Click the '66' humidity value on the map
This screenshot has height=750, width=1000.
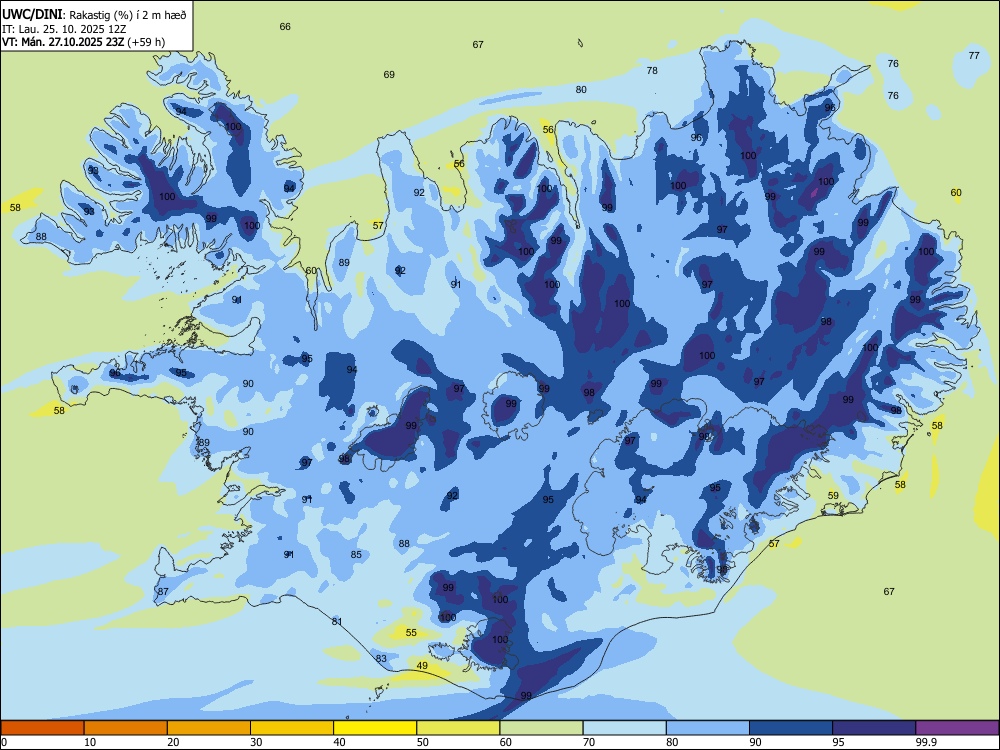(x=285, y=26)
